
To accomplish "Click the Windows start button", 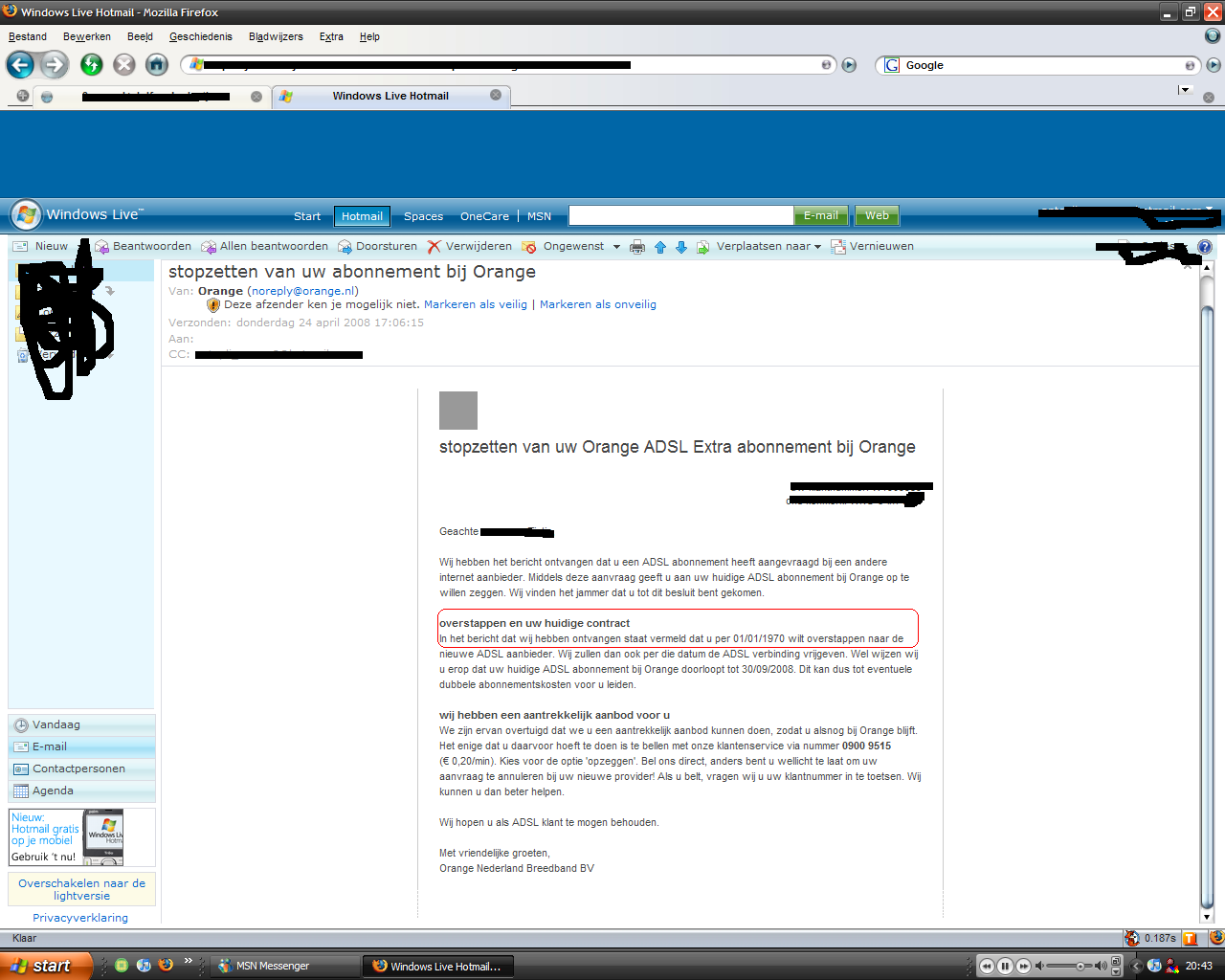I will point(47,966).
